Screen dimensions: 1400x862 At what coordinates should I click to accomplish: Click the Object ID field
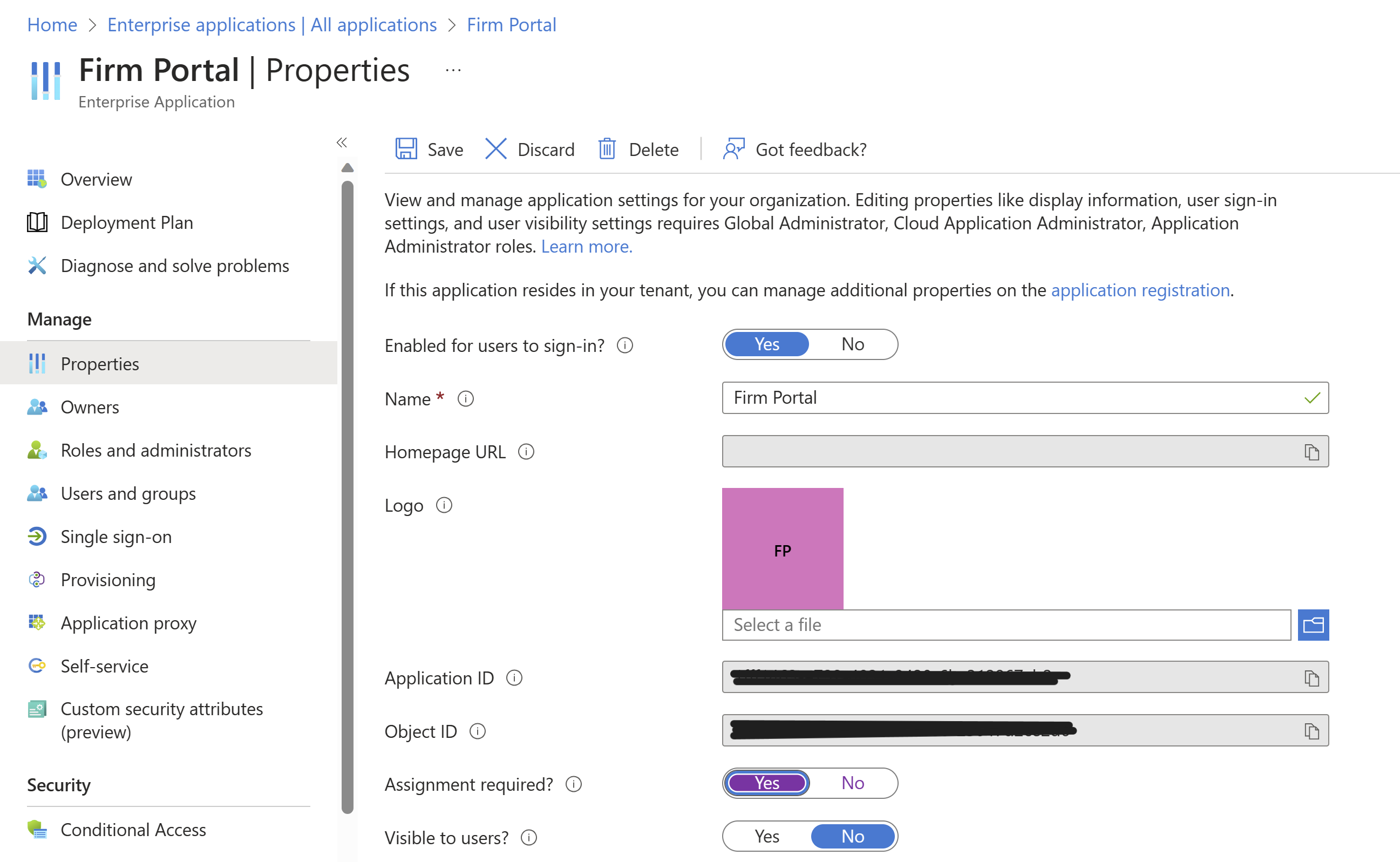coord(1025,730)
